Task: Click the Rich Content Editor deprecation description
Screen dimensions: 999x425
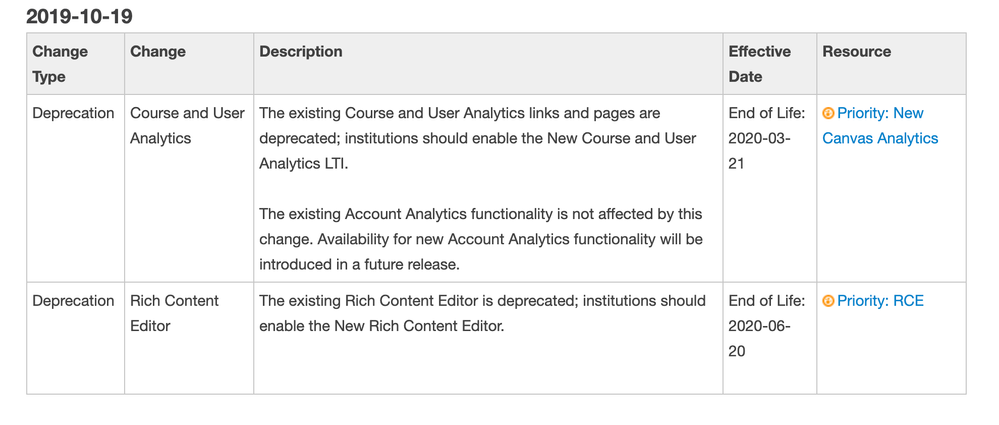Action: (x=482, y=313)
